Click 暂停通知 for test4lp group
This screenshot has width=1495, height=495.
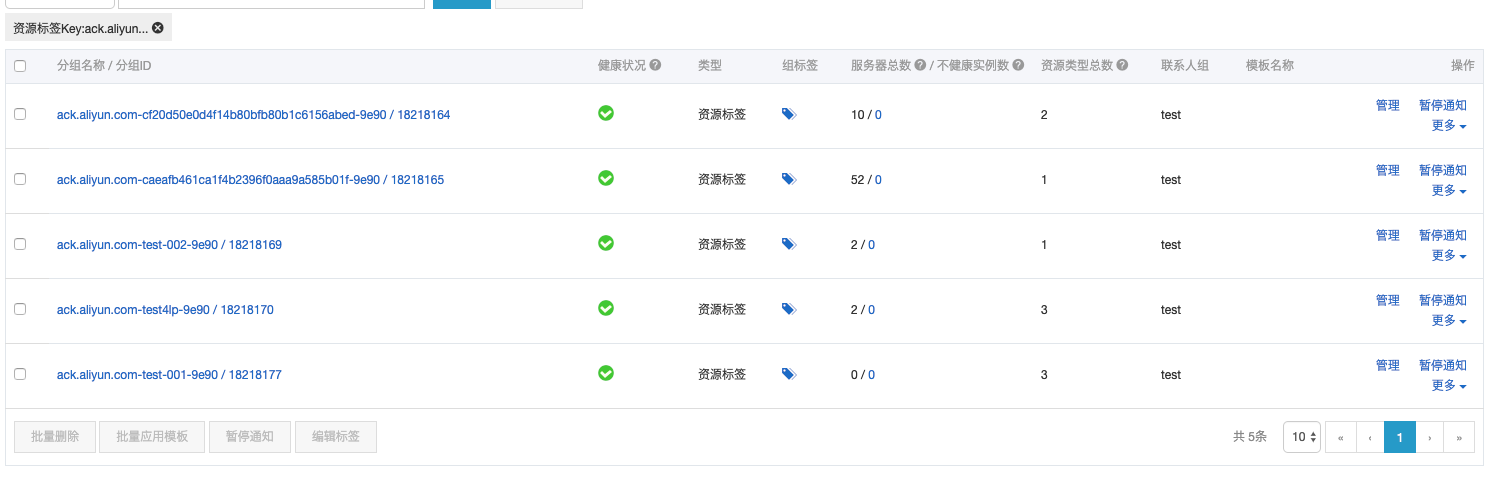tap(1443, 300)
